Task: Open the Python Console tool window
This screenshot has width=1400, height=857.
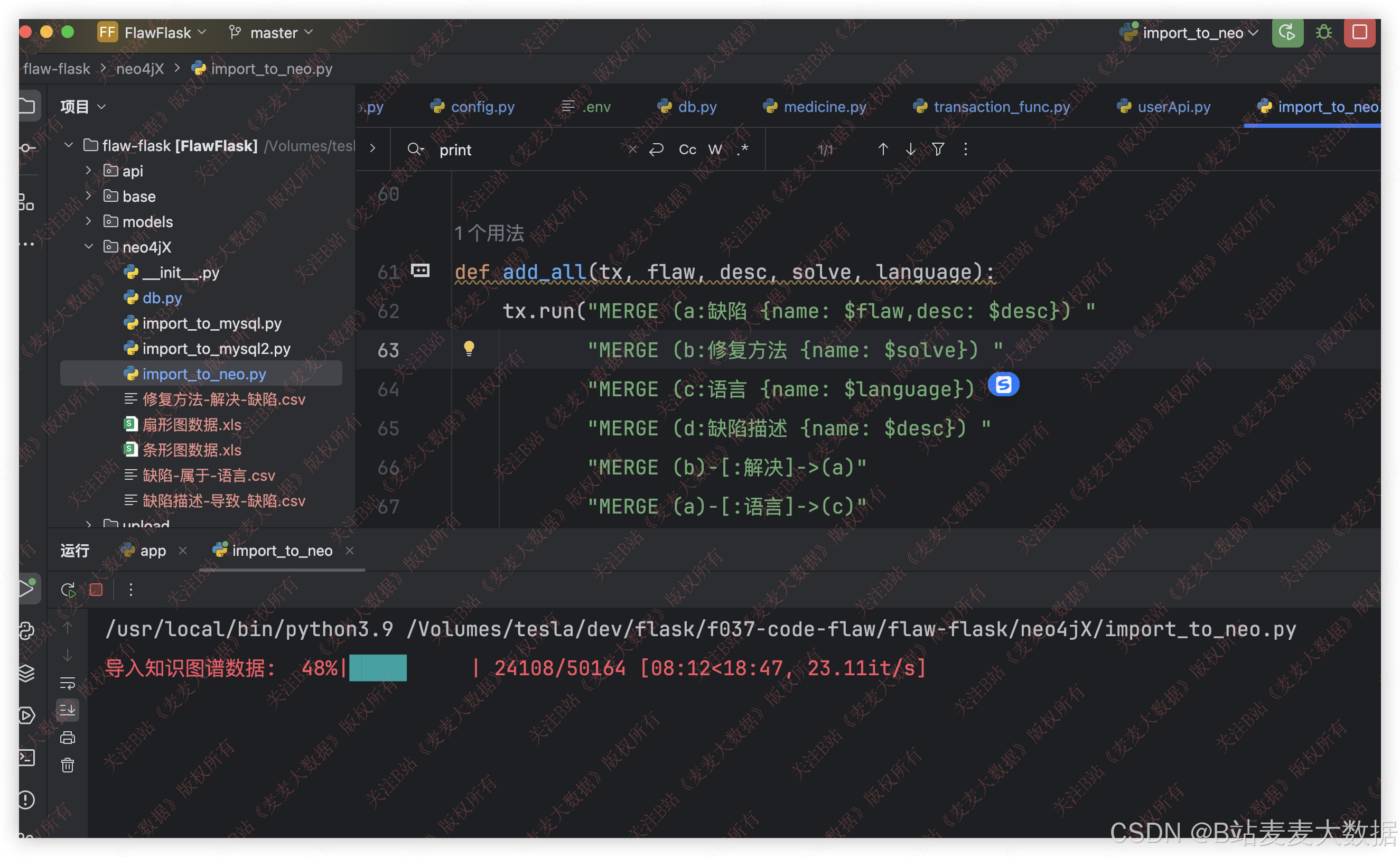Action: pyautogui.click(x=26, y=631)
